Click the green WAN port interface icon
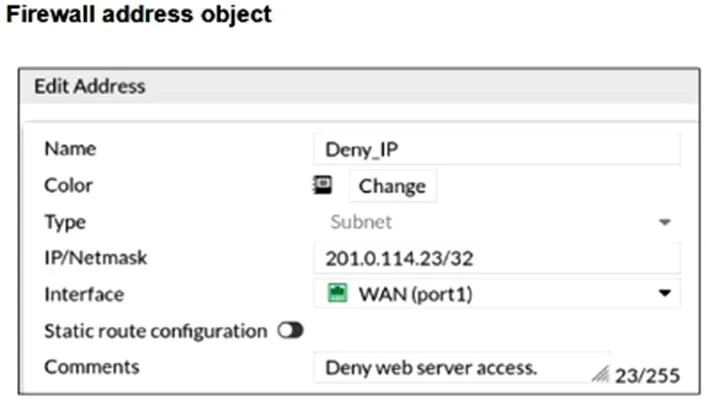 (337, 293)
